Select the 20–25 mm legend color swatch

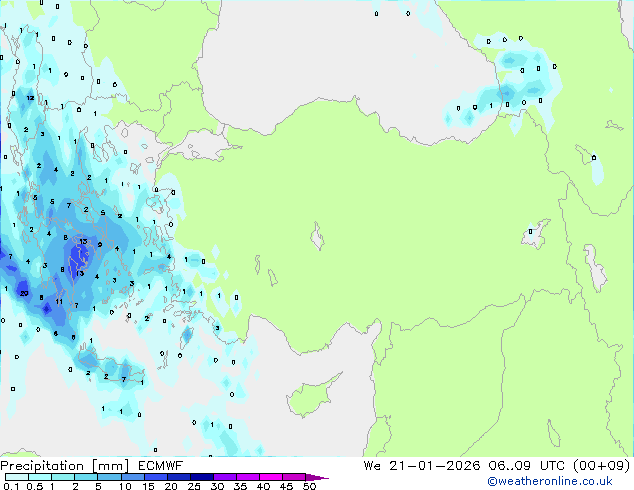click(x=178, y=477)
